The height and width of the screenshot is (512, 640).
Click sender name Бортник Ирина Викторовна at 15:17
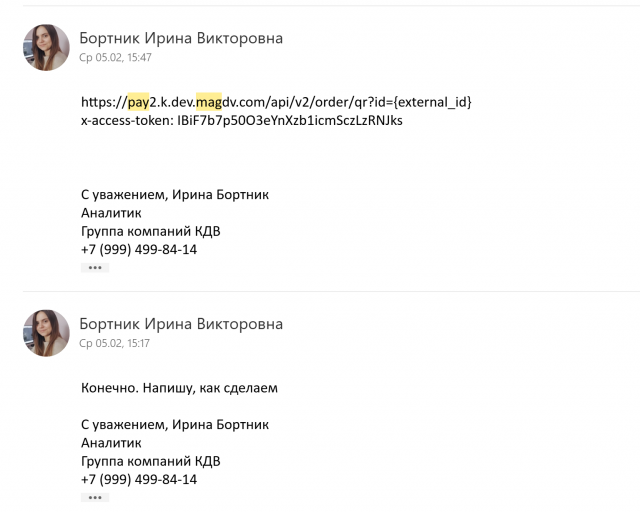[x=181, y=323]
